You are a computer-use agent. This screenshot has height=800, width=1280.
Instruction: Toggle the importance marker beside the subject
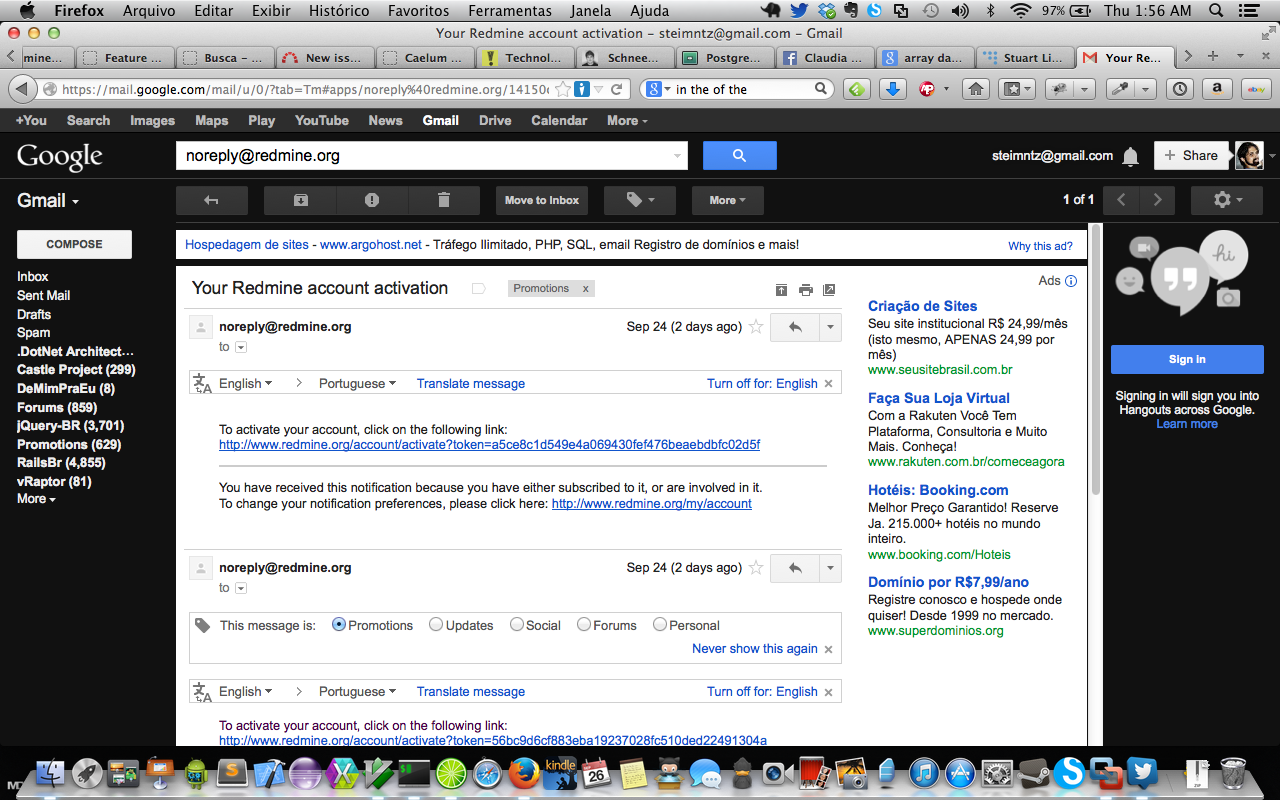click(478, 289)
